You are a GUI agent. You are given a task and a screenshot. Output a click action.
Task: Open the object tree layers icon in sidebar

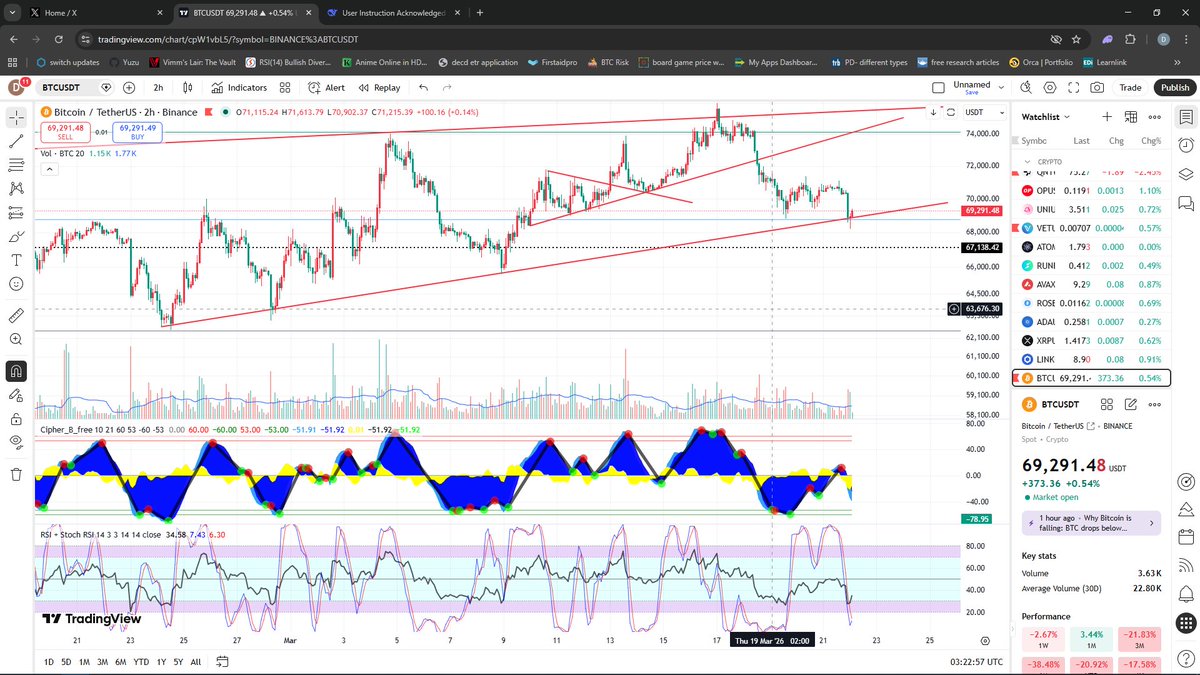coord(1185,173)
